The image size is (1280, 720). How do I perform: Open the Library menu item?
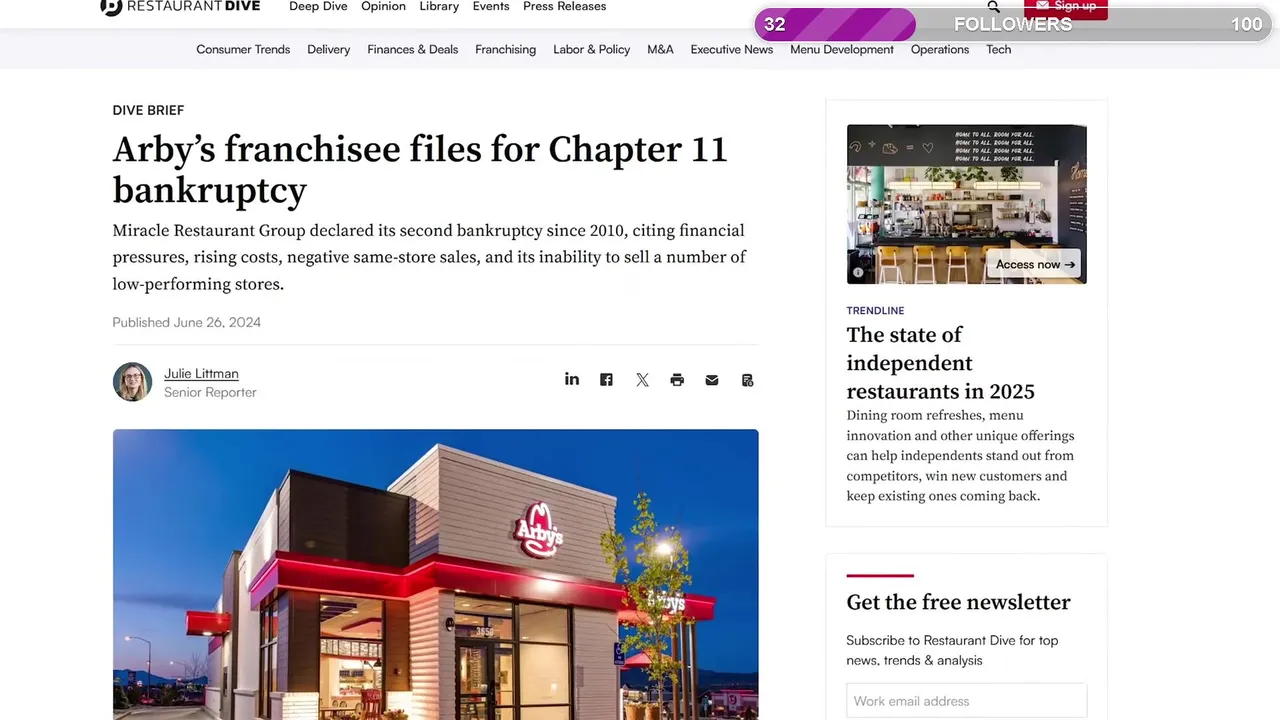[x=439, y=6]
